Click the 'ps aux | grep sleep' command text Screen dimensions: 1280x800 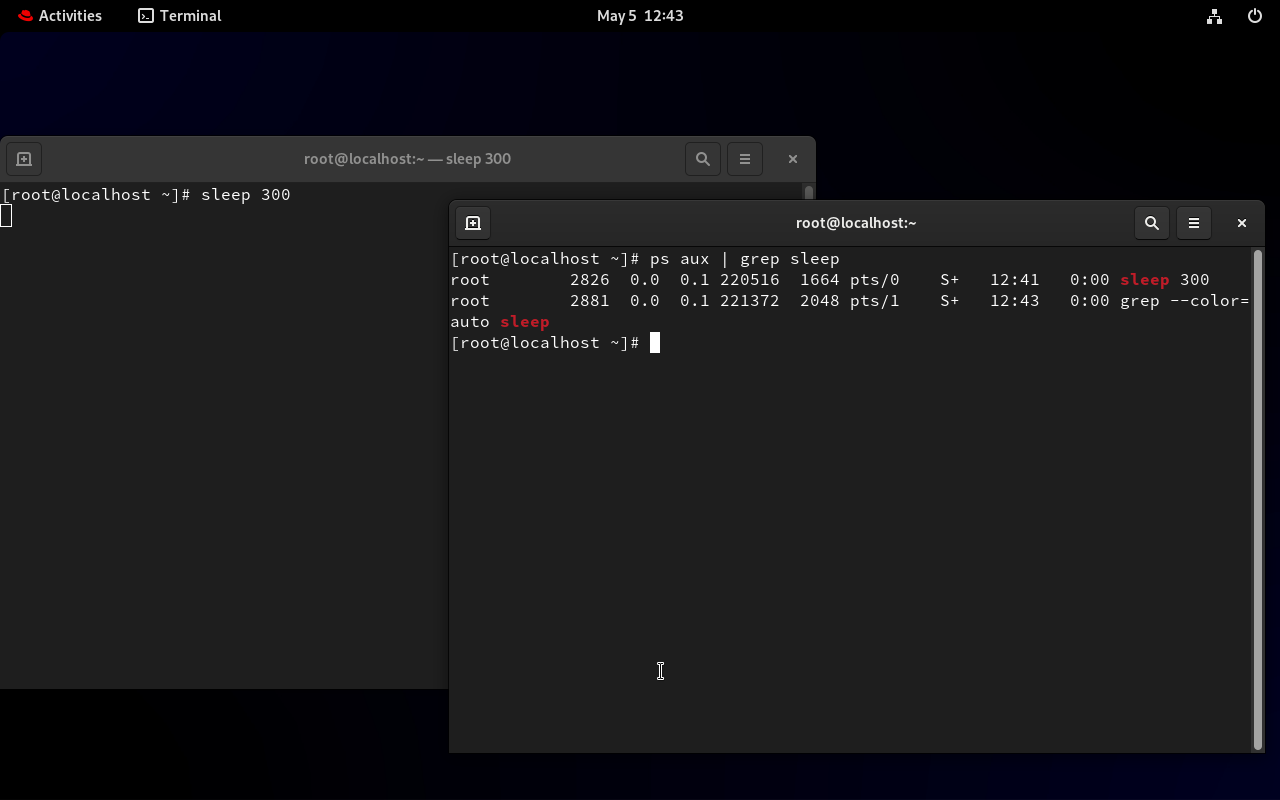(x=745, y=259)
